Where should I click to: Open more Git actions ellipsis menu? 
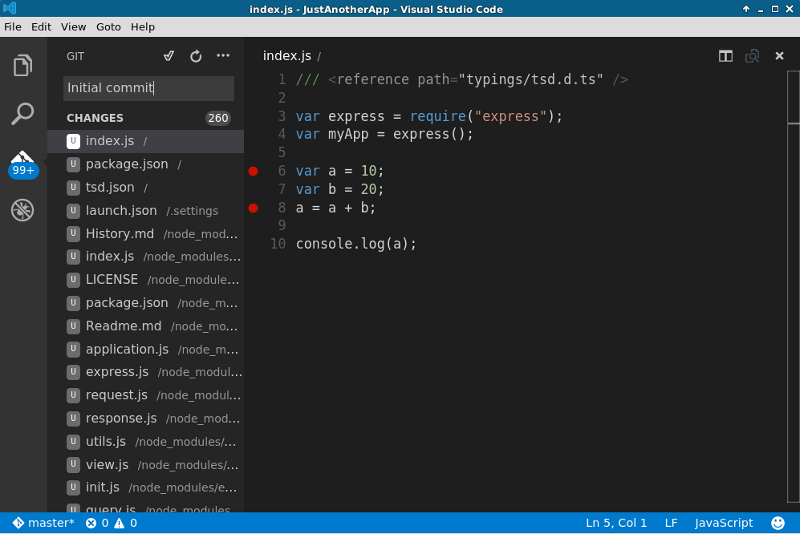click(223, 56)
